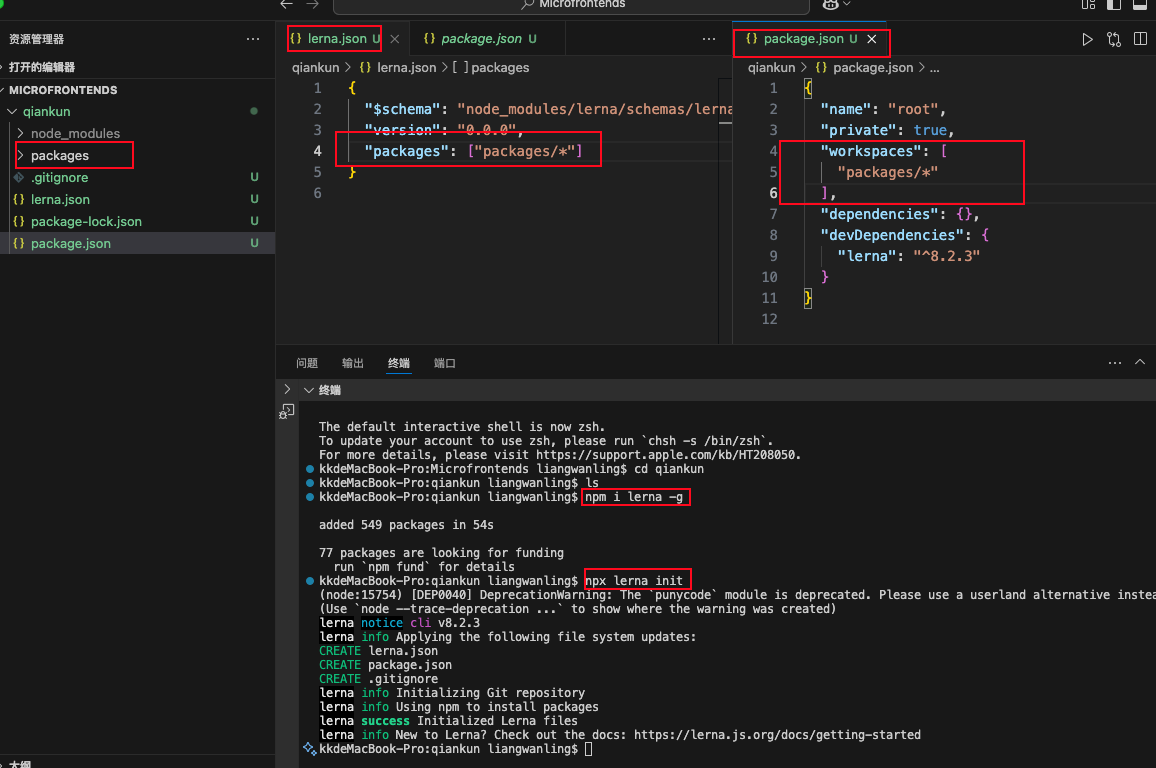Open lerna.json from the explorer tree
The height and width of the screenshot is (768, 1156).
point(60,200)
